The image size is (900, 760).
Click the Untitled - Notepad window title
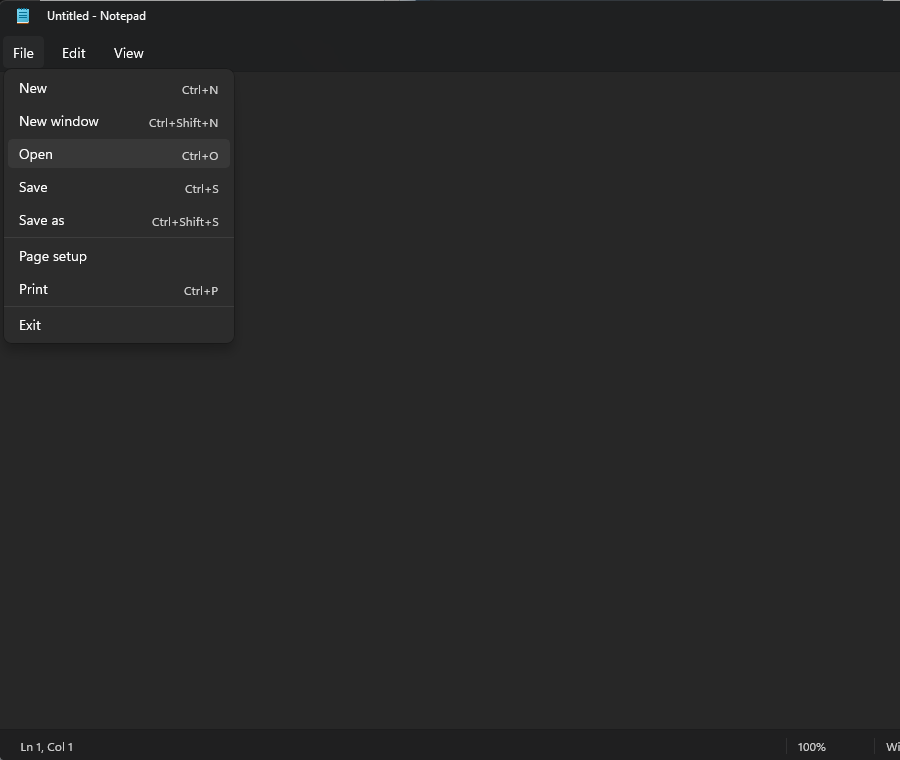point(96,16)
